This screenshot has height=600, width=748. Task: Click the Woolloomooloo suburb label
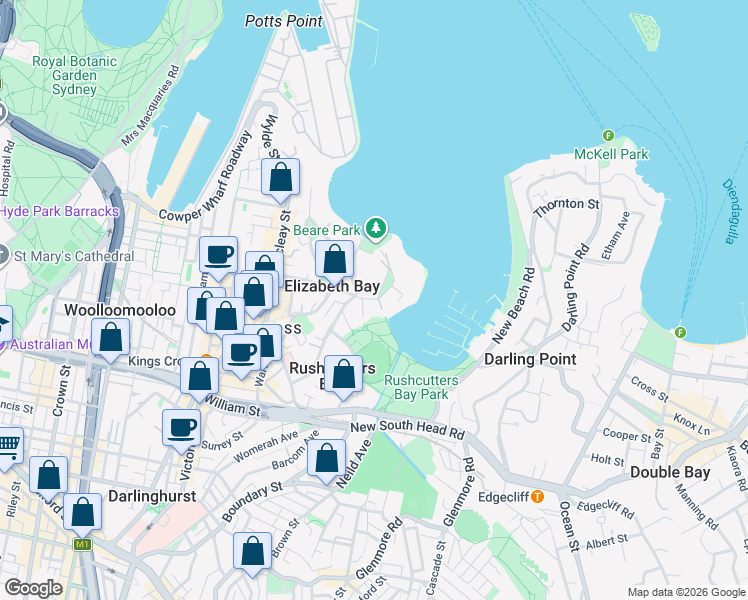point(120,310)
